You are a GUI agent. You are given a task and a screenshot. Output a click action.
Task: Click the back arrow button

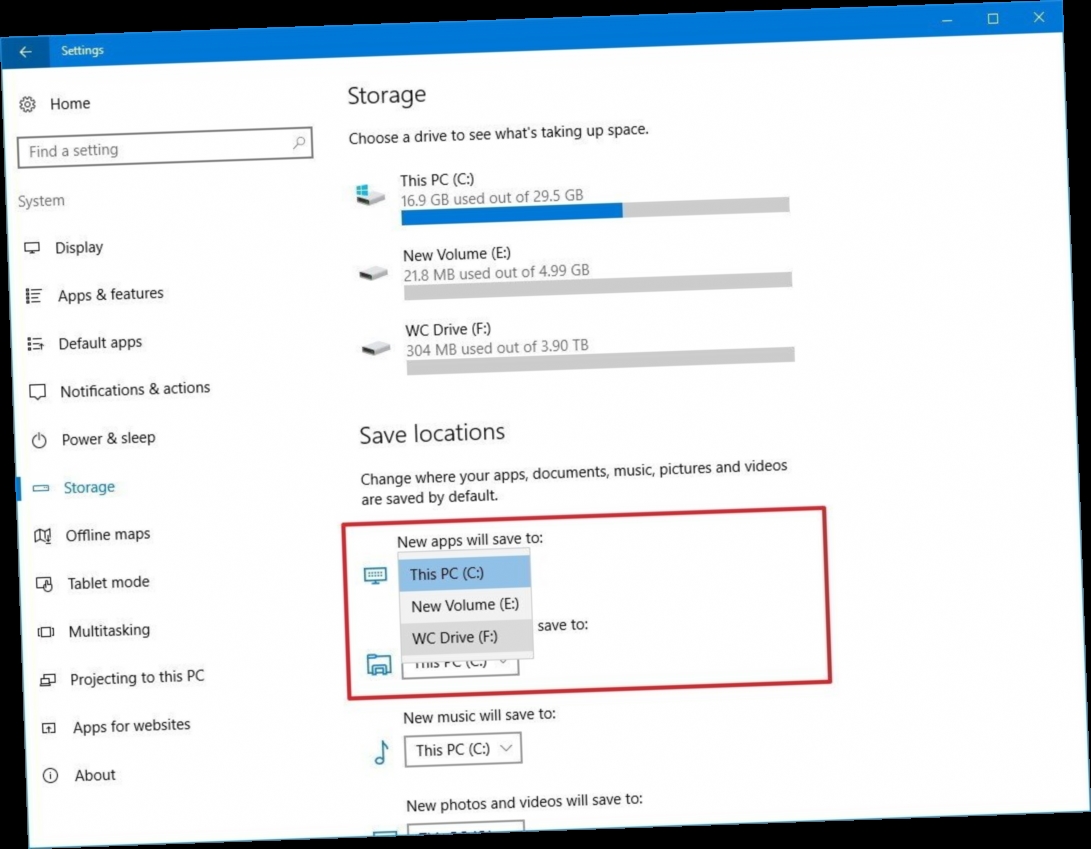click(x=24, y=51)
